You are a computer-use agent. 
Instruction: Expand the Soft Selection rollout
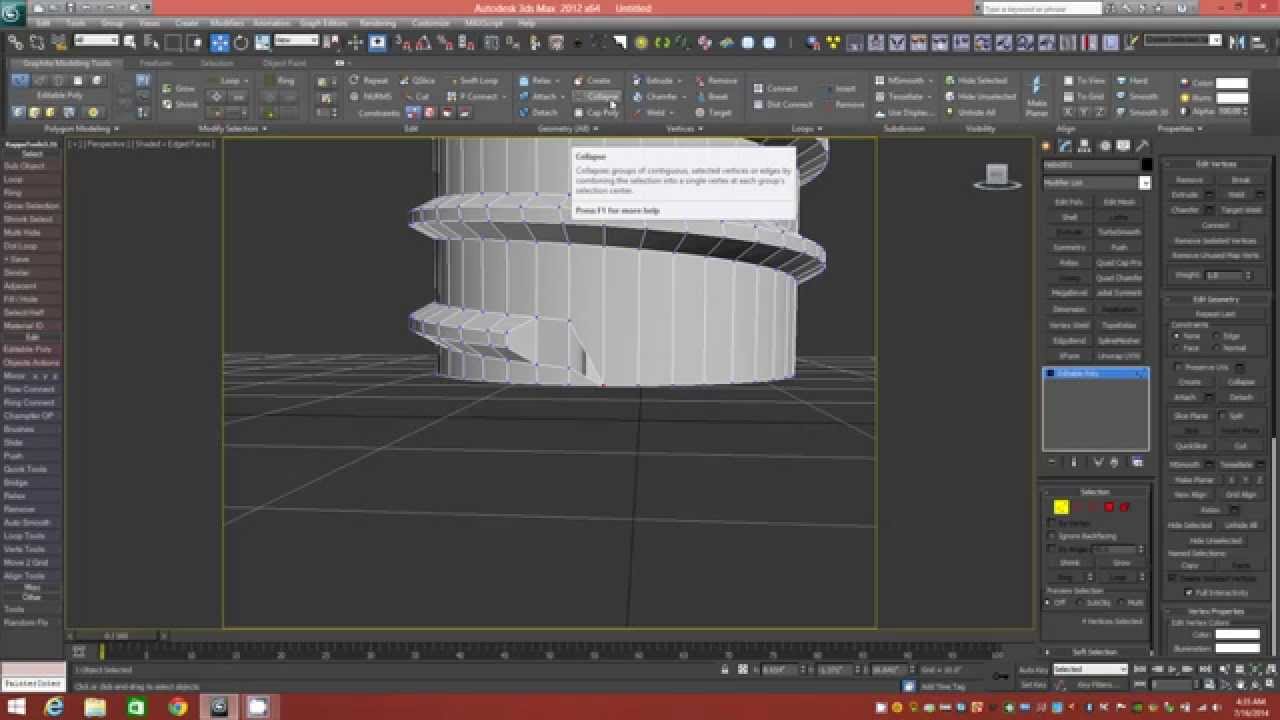[x=1095, y=652]
